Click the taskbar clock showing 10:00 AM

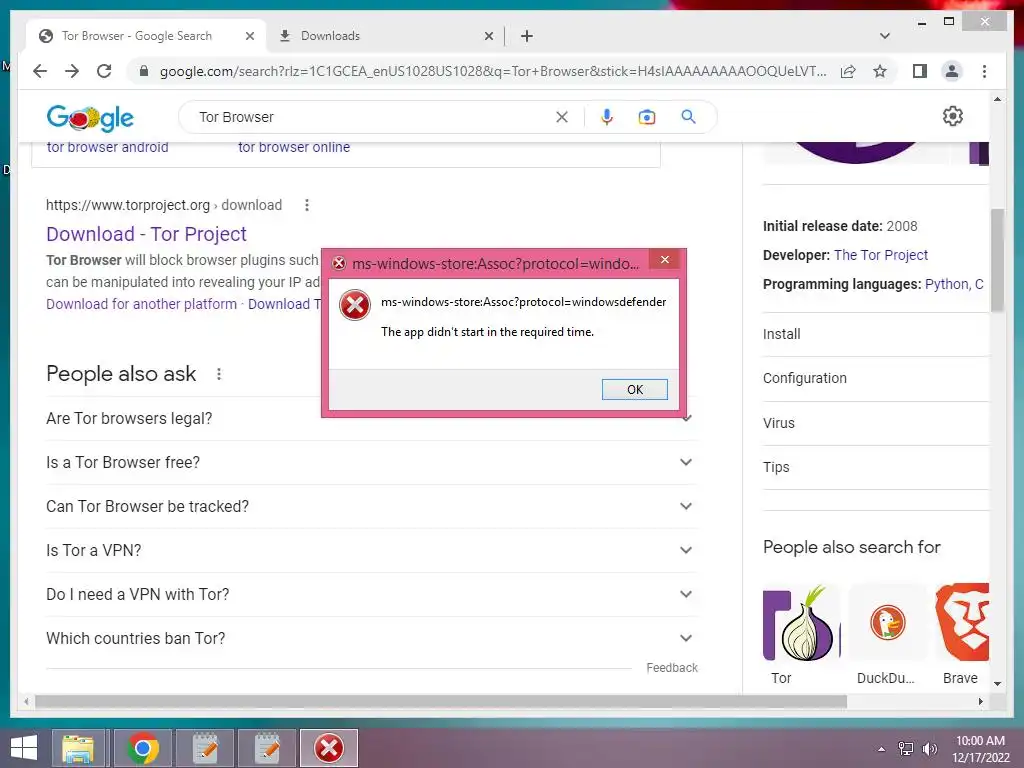click(980, 749)
